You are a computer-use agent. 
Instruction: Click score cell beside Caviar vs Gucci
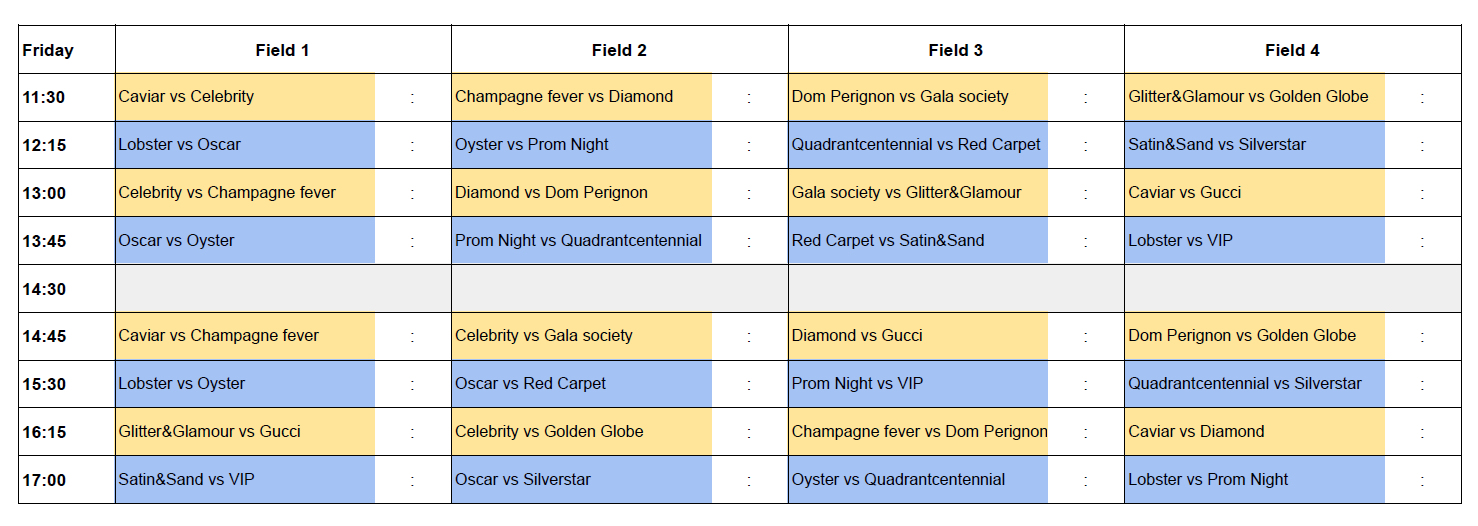[x=1422, y=193]
